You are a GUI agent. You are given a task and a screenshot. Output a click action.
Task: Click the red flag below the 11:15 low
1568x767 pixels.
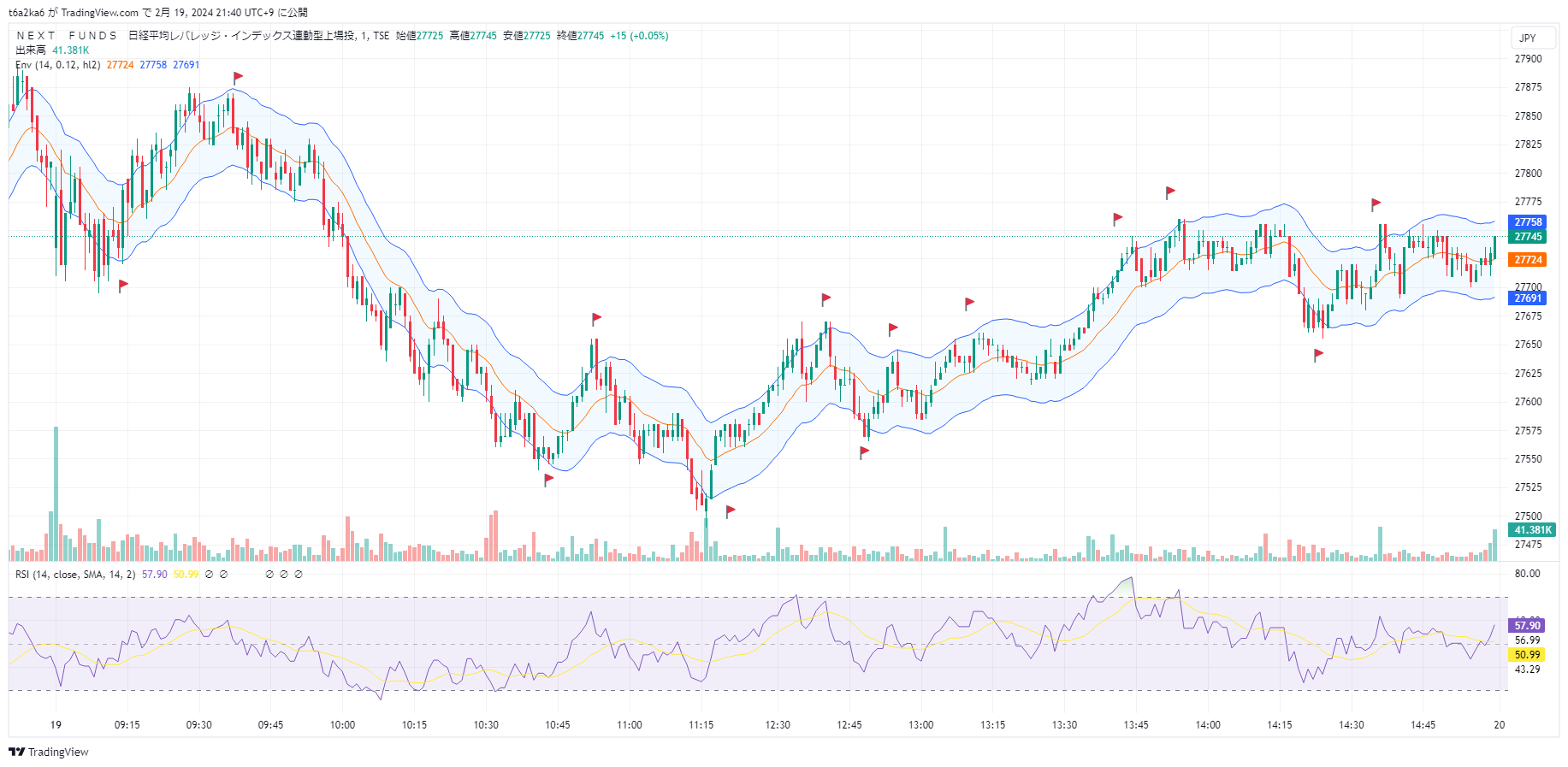(731, 510)
